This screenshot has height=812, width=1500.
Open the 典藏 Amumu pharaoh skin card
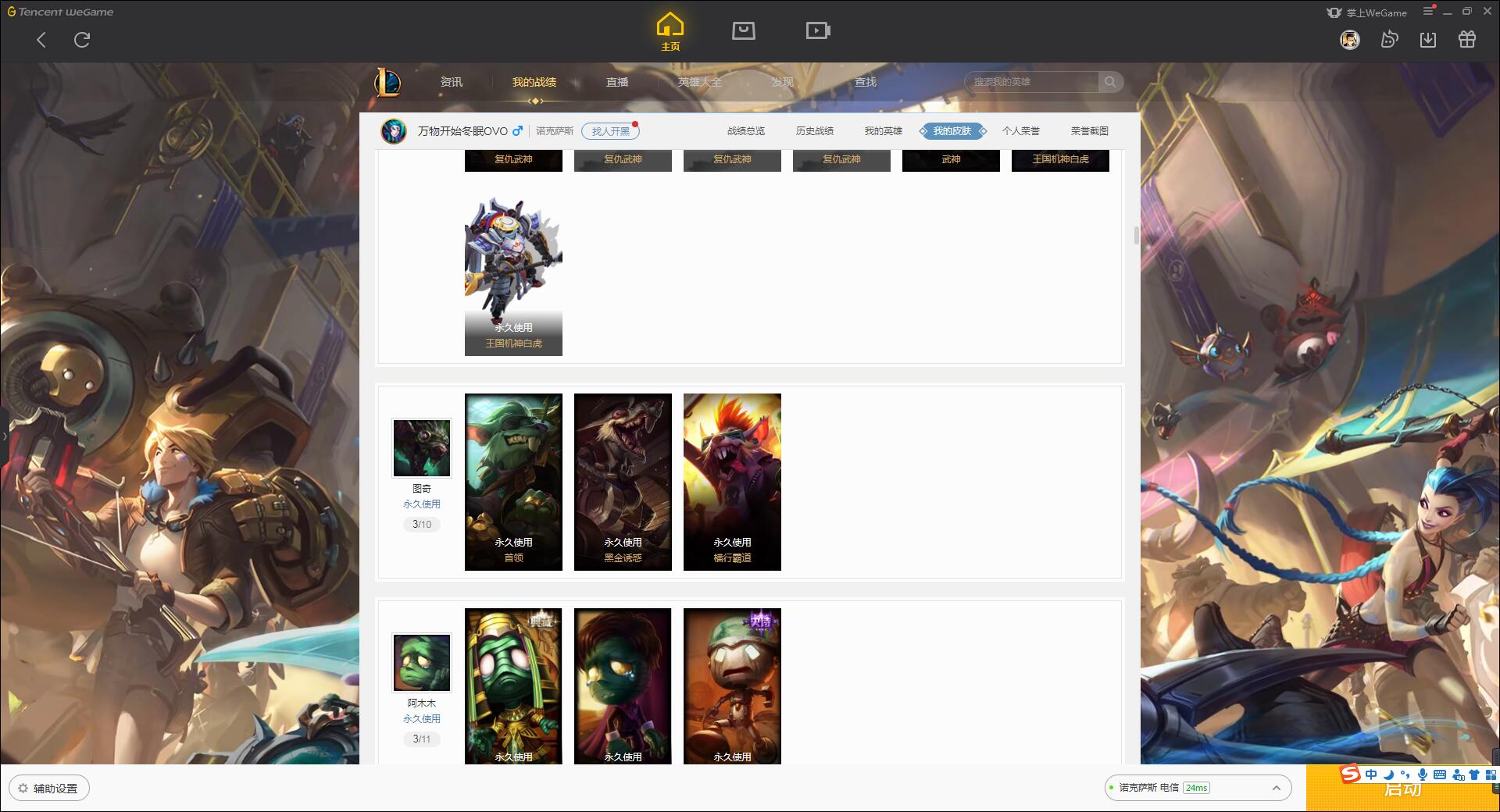tap(513, 686)
